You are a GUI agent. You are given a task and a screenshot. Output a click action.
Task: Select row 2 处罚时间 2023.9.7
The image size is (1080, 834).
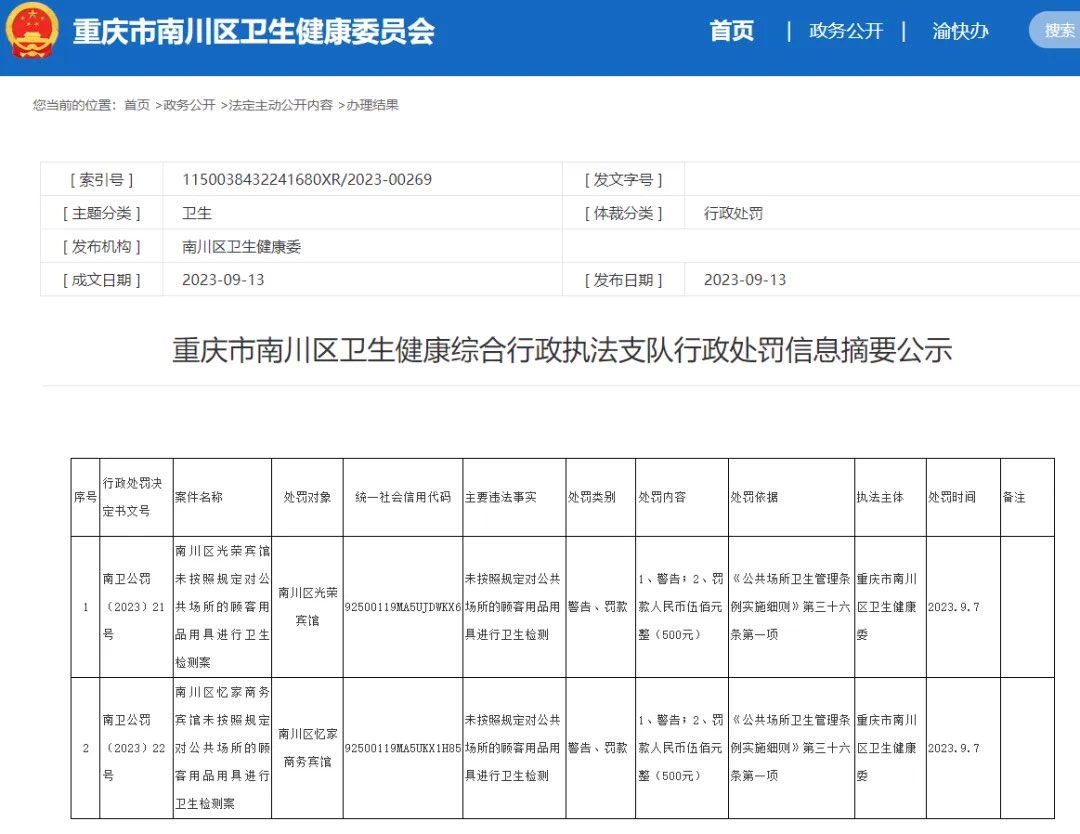click(953, 748)
